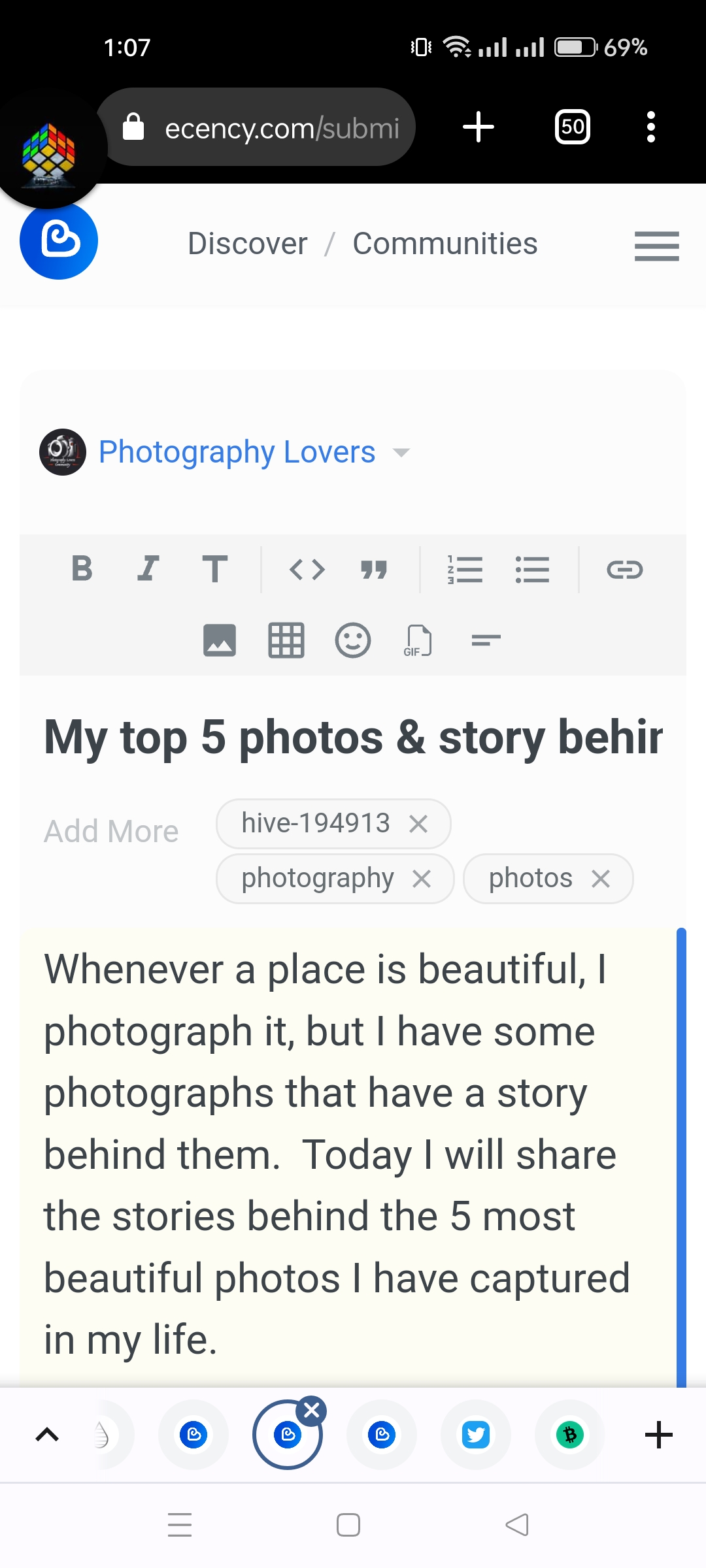Insert a blockquote using the quote icon

pos(374,570)
